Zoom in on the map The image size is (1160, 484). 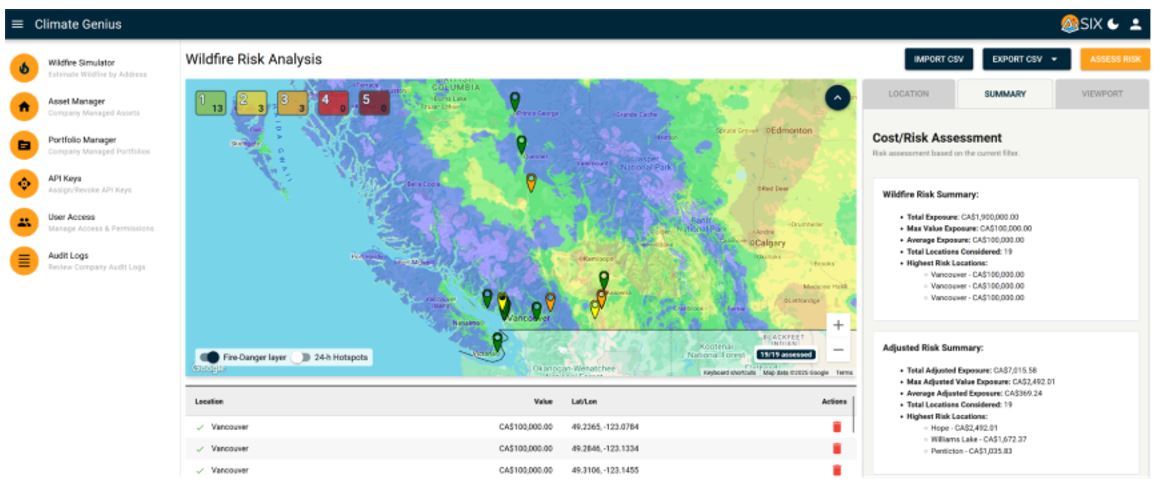coord(838,325)
